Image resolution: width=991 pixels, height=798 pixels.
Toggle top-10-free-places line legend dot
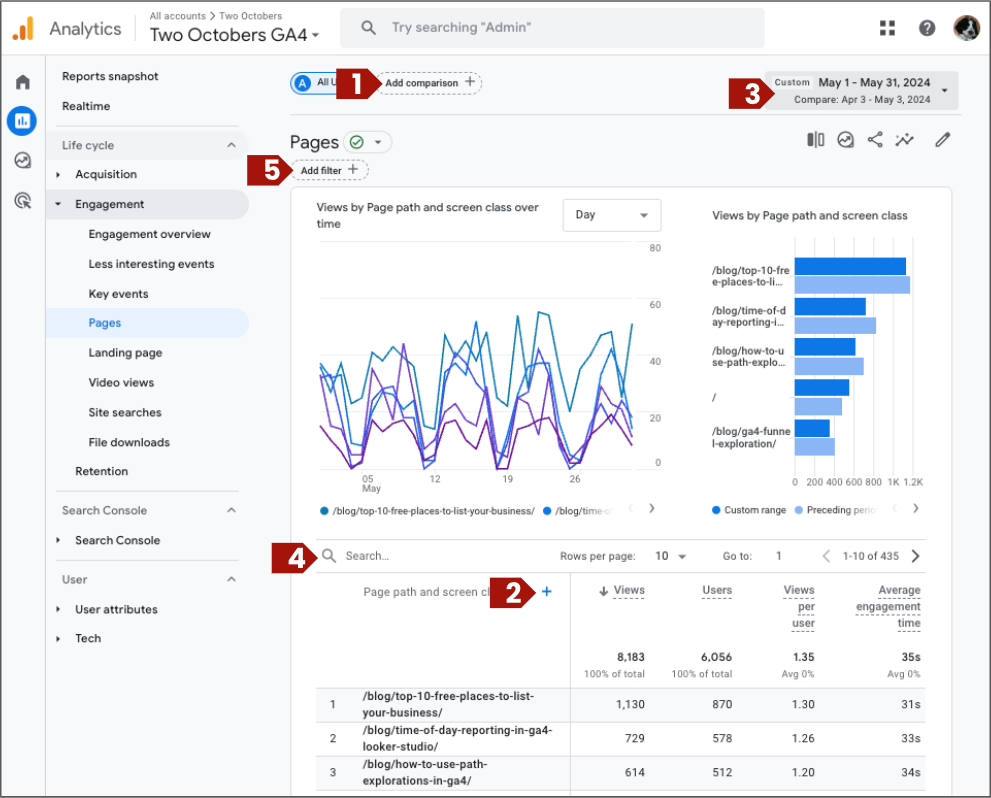point(324,511)
